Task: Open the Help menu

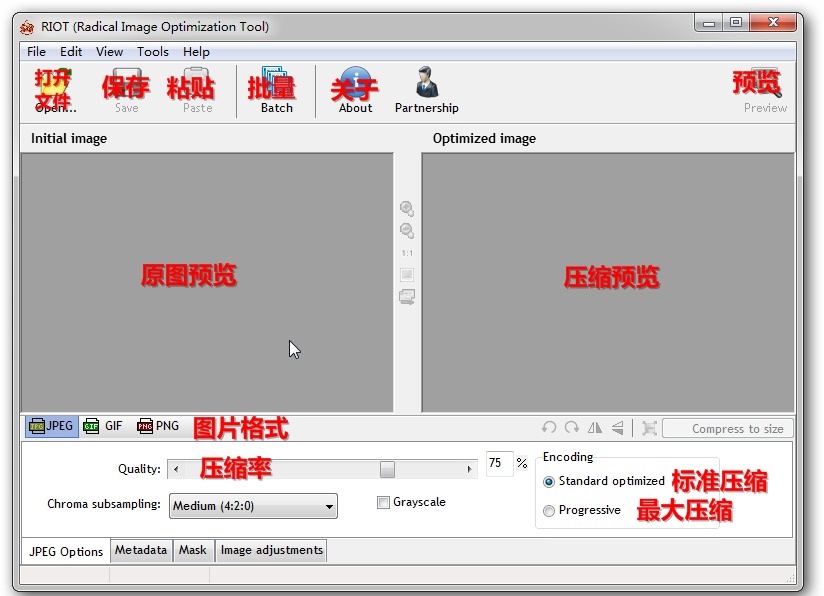Action: click(197, 52)
